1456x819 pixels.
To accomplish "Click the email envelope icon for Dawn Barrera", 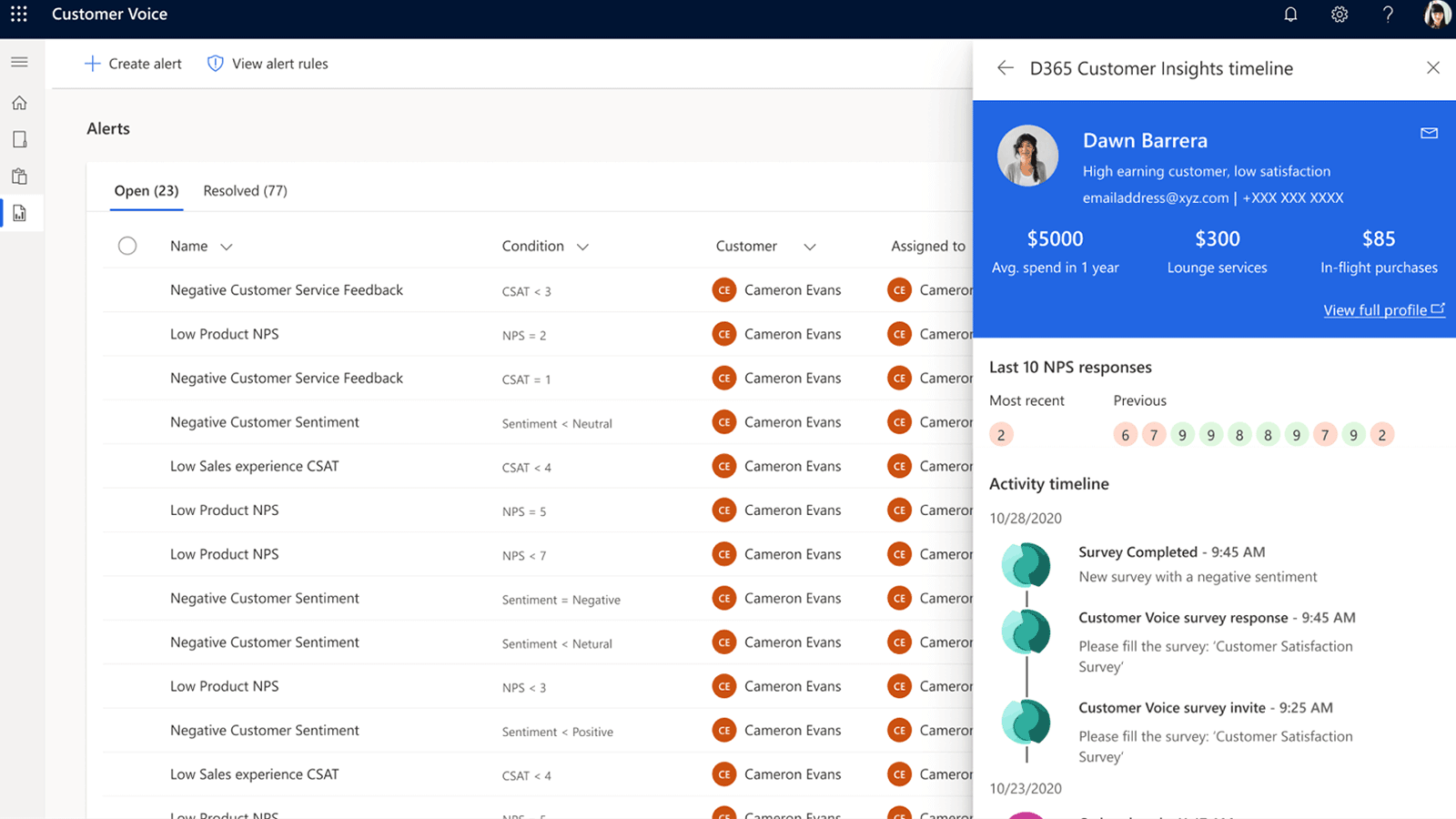I will click(x=1429, y=133).
